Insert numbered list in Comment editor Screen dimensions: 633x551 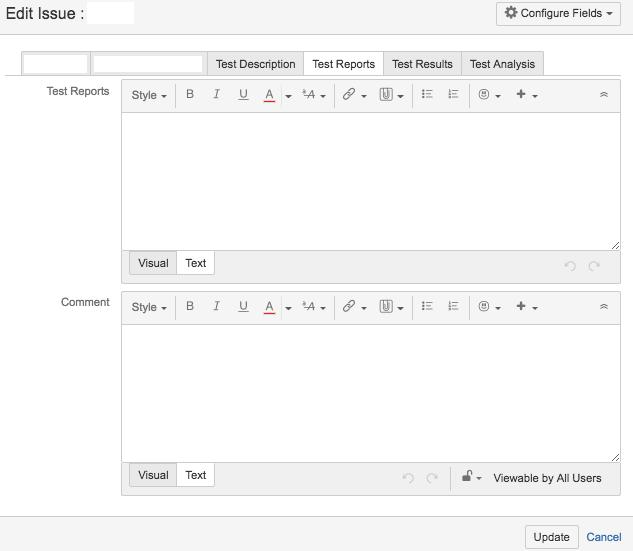coord(453,307)
